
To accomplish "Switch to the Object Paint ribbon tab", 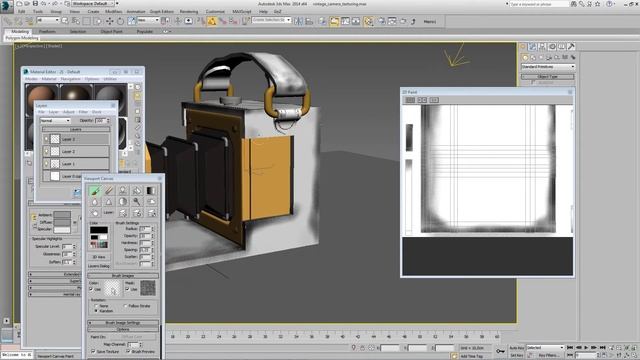I will point(111,31).
